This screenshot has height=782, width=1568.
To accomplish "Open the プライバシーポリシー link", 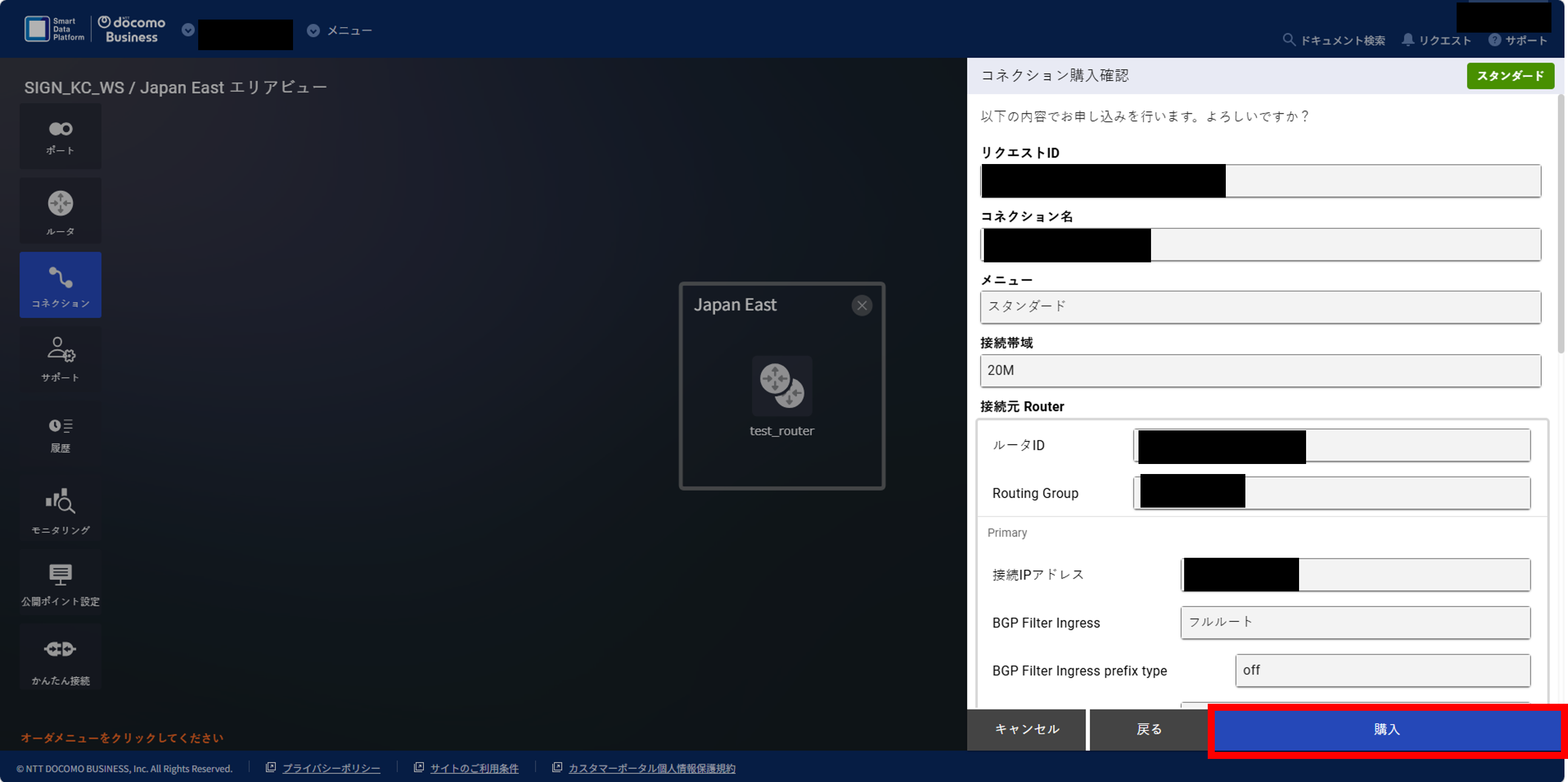I will pos(331,768).
